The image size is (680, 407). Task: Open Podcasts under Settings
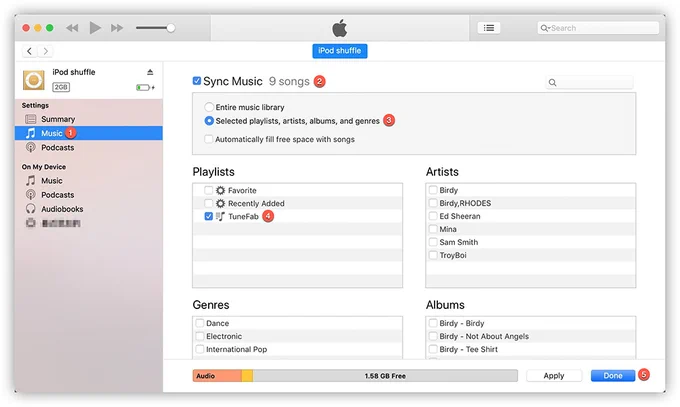coord(88,148)
